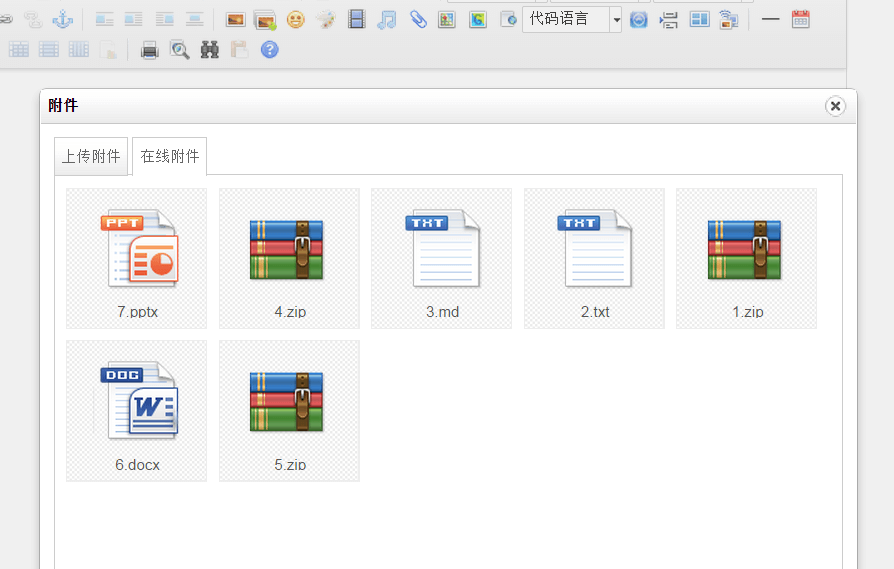Select the 4.zip attachment
This screenshot has height=569, width=894.
(290, 259)
